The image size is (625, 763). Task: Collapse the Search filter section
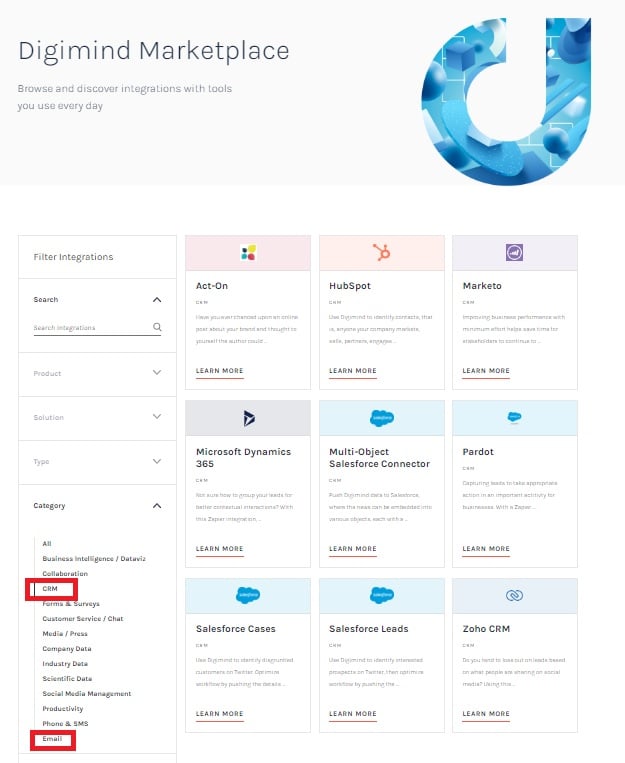(x=157, y=300)
